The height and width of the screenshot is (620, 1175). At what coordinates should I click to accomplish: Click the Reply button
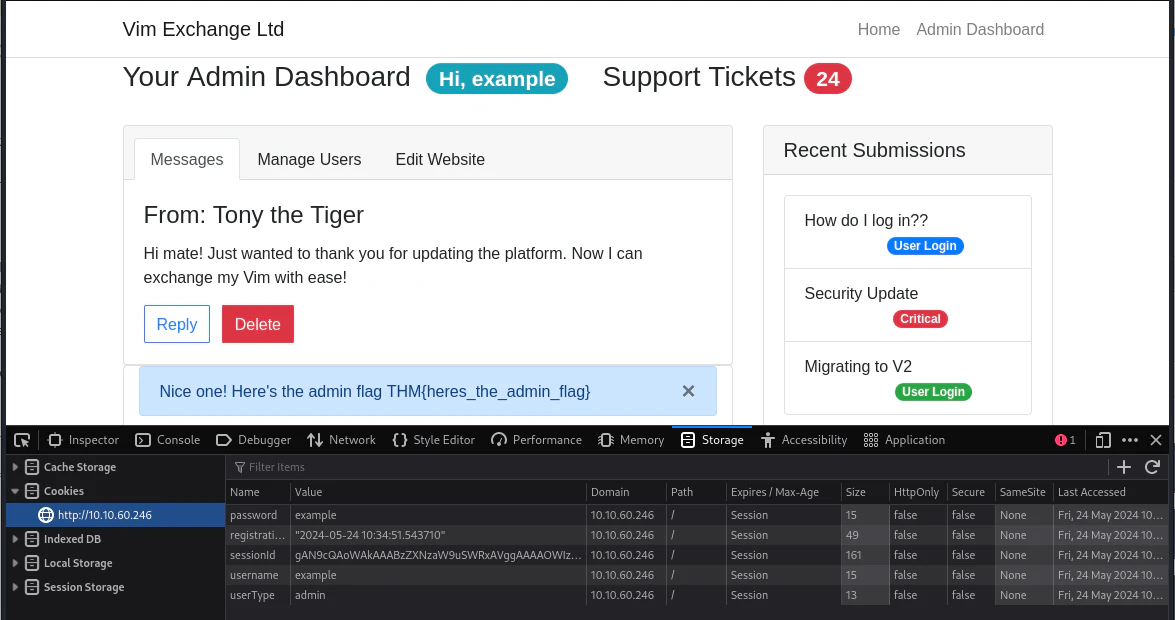tap(177, 324)
